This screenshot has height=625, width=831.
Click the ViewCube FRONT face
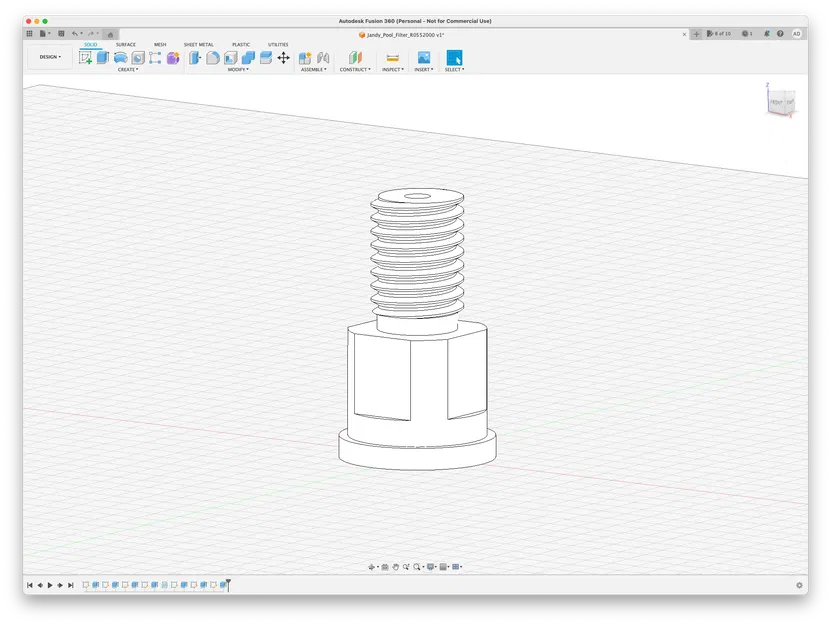(x=777, y=102)
